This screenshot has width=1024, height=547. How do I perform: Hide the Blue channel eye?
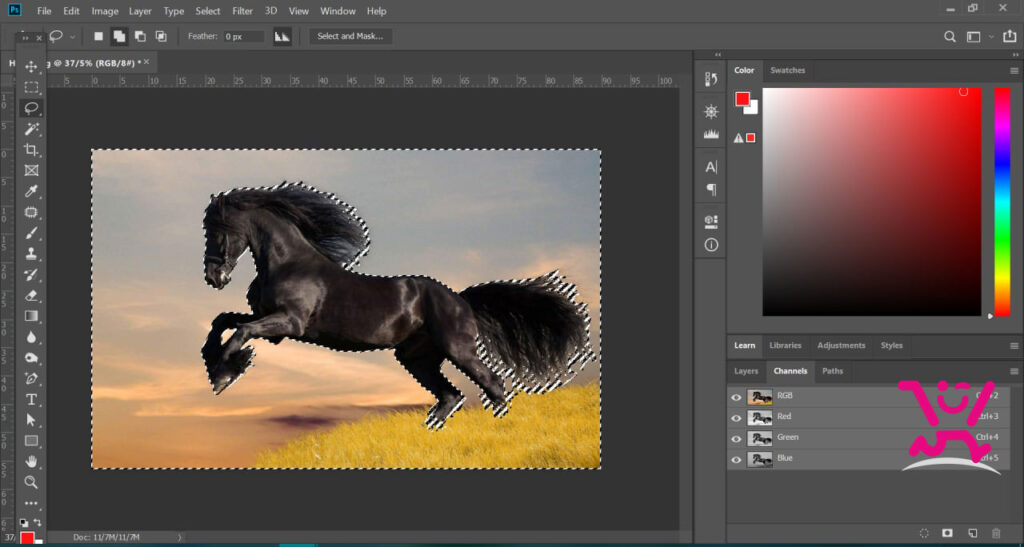click(736, 460)
